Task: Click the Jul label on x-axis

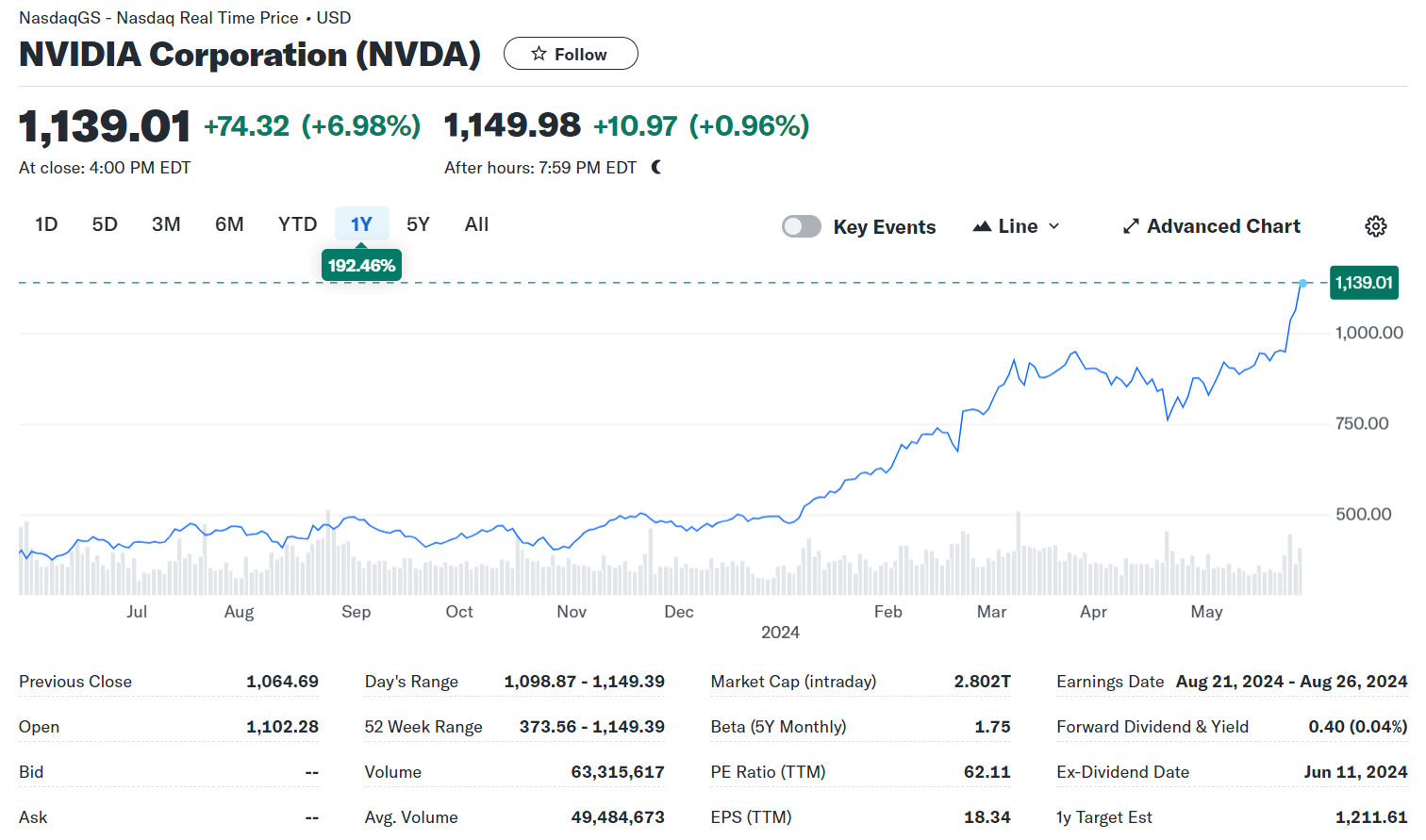Action: pos(137,612)
